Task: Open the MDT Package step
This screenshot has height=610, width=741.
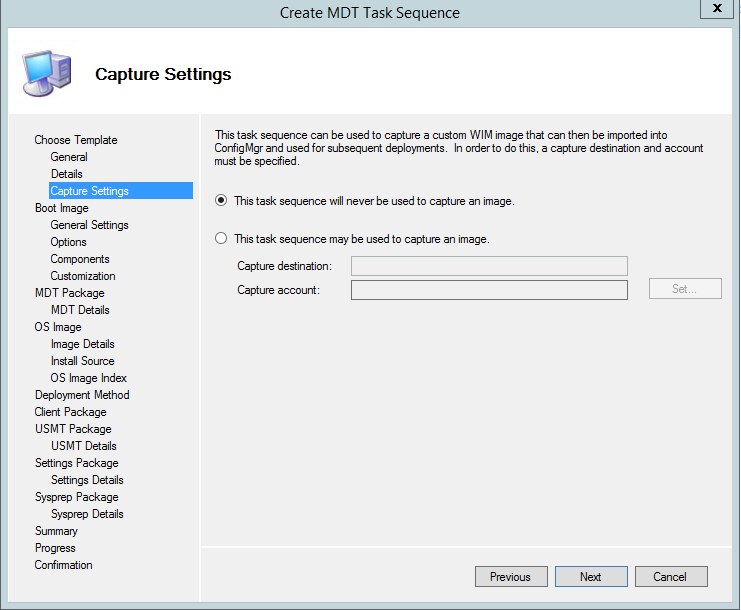Action: [69, 293]
